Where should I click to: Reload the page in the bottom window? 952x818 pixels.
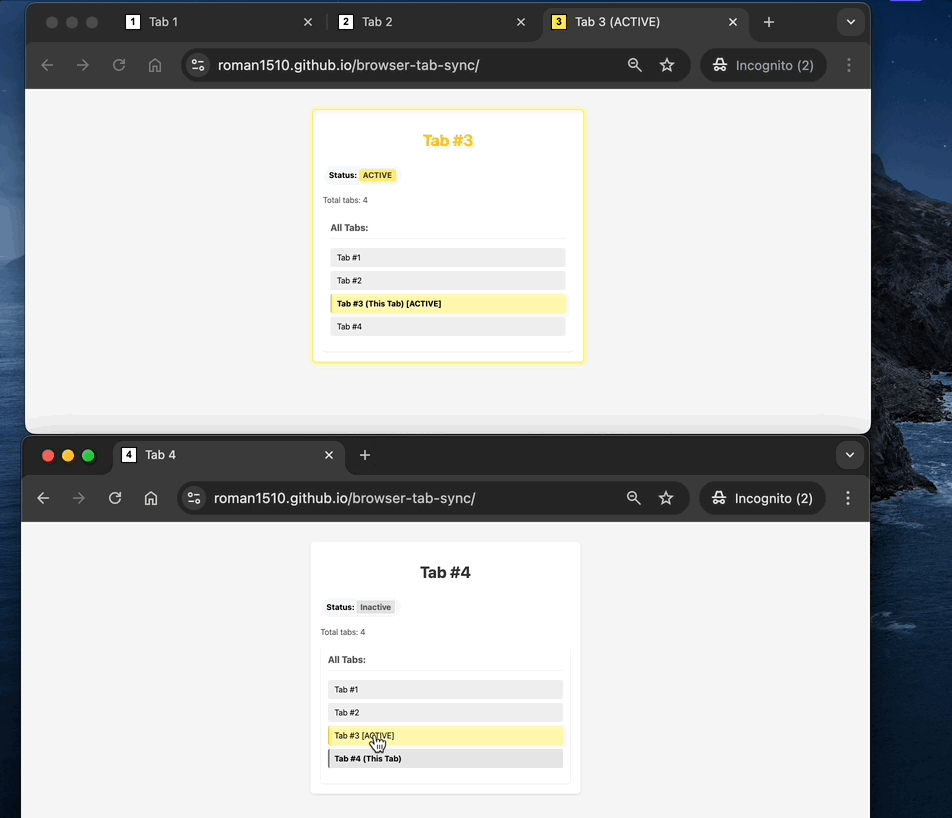click(x=115, y=498)
